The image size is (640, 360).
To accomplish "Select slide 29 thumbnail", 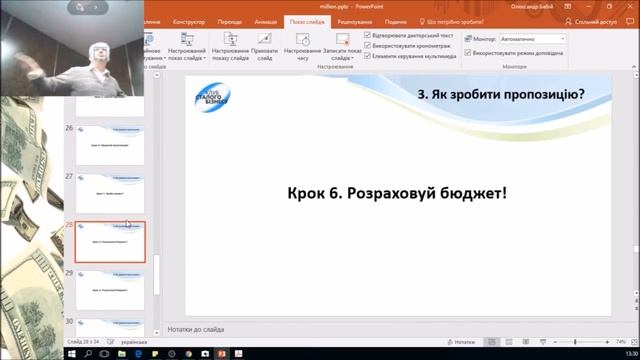I will click(x=110, y=290).
